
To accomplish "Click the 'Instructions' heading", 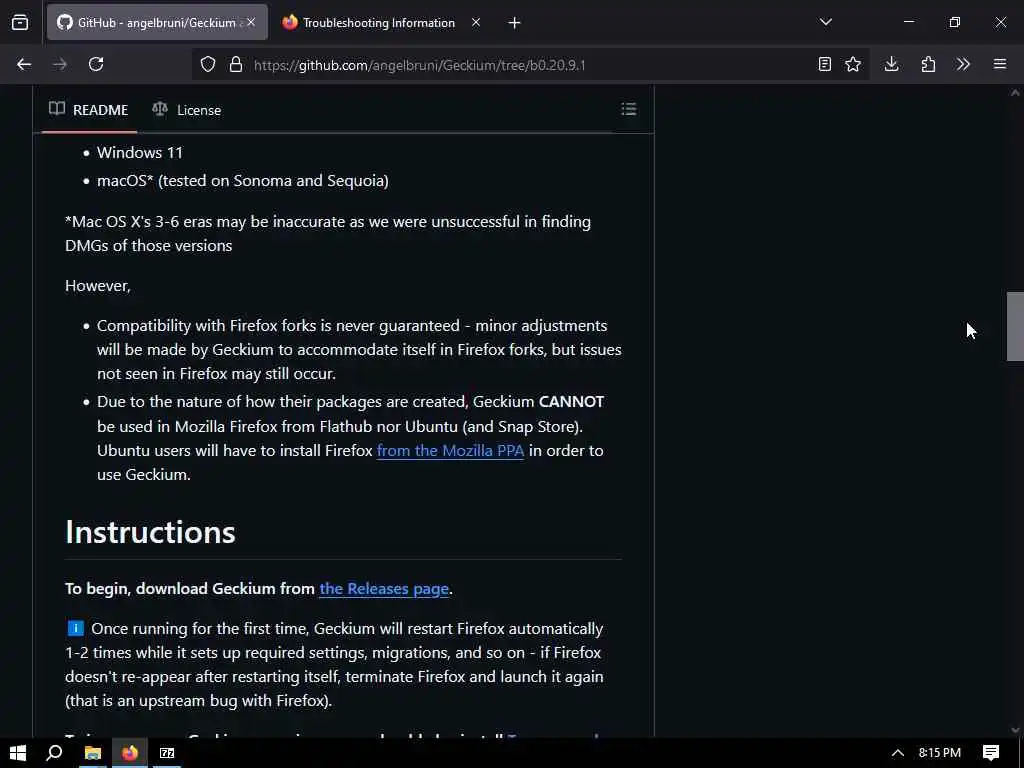I will [x=150, y=532].
